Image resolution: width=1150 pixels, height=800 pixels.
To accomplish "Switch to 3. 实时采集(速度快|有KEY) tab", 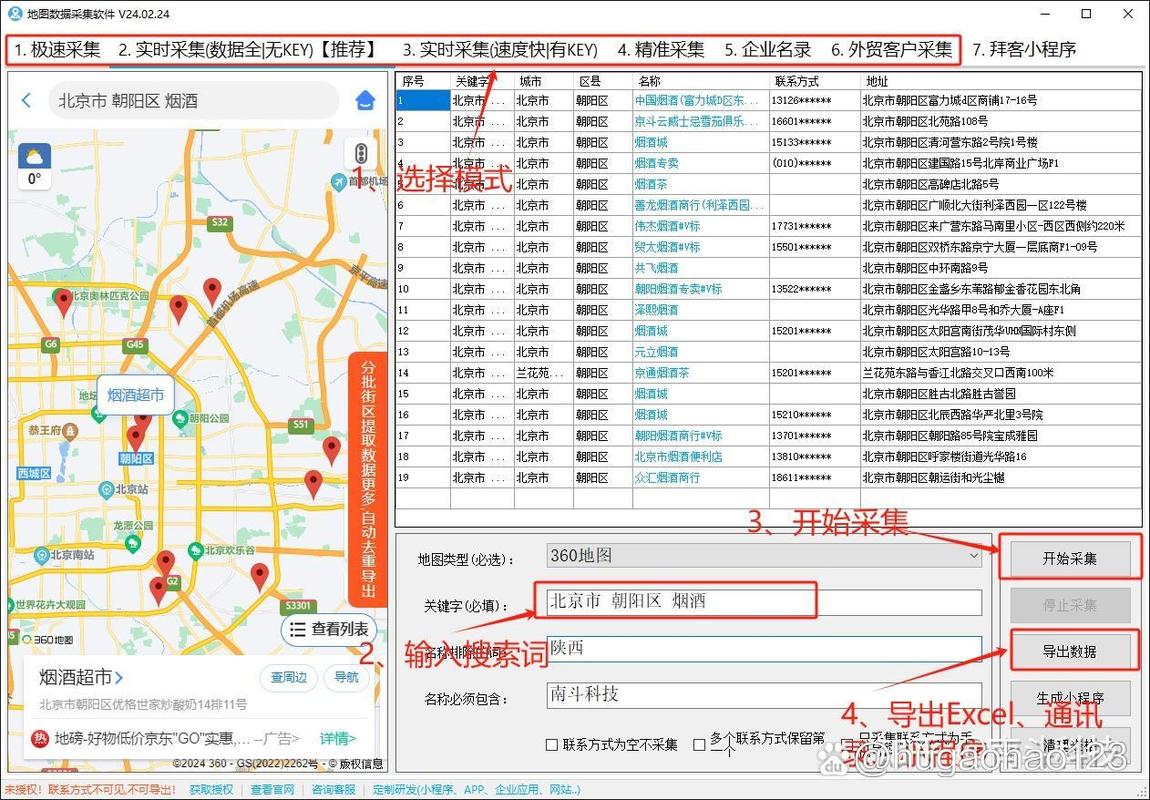I will coord(500,50).
